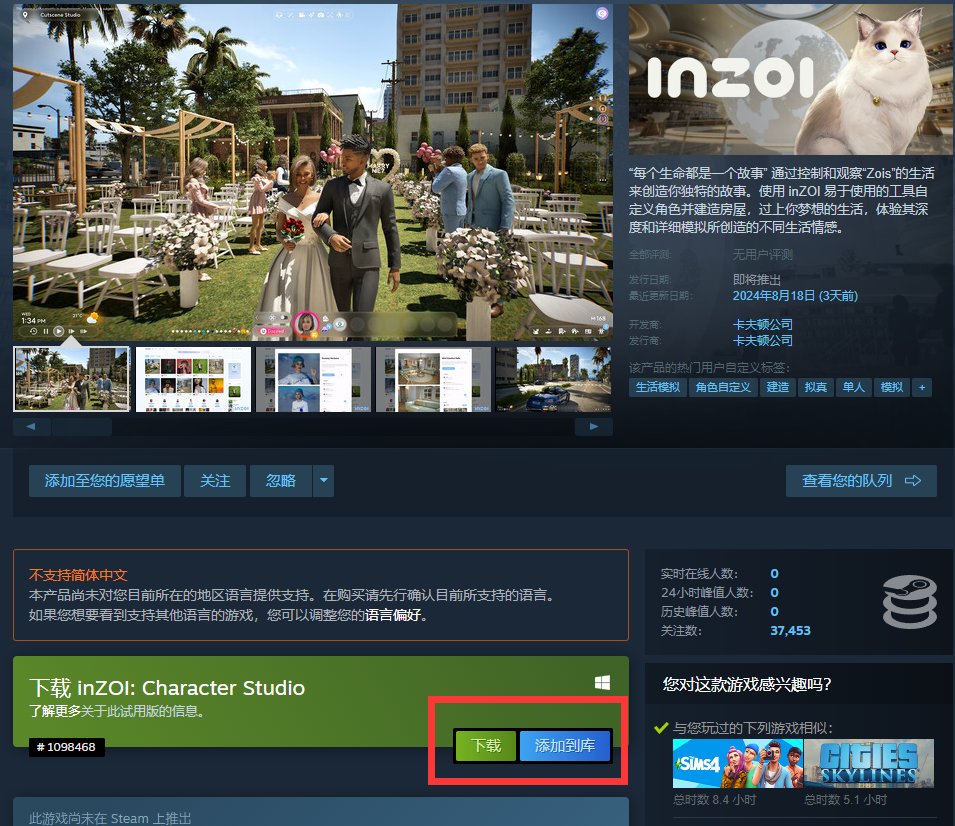Click the pause icon in game screenshot
Viewport: 955px width, 826px height.
46,331
